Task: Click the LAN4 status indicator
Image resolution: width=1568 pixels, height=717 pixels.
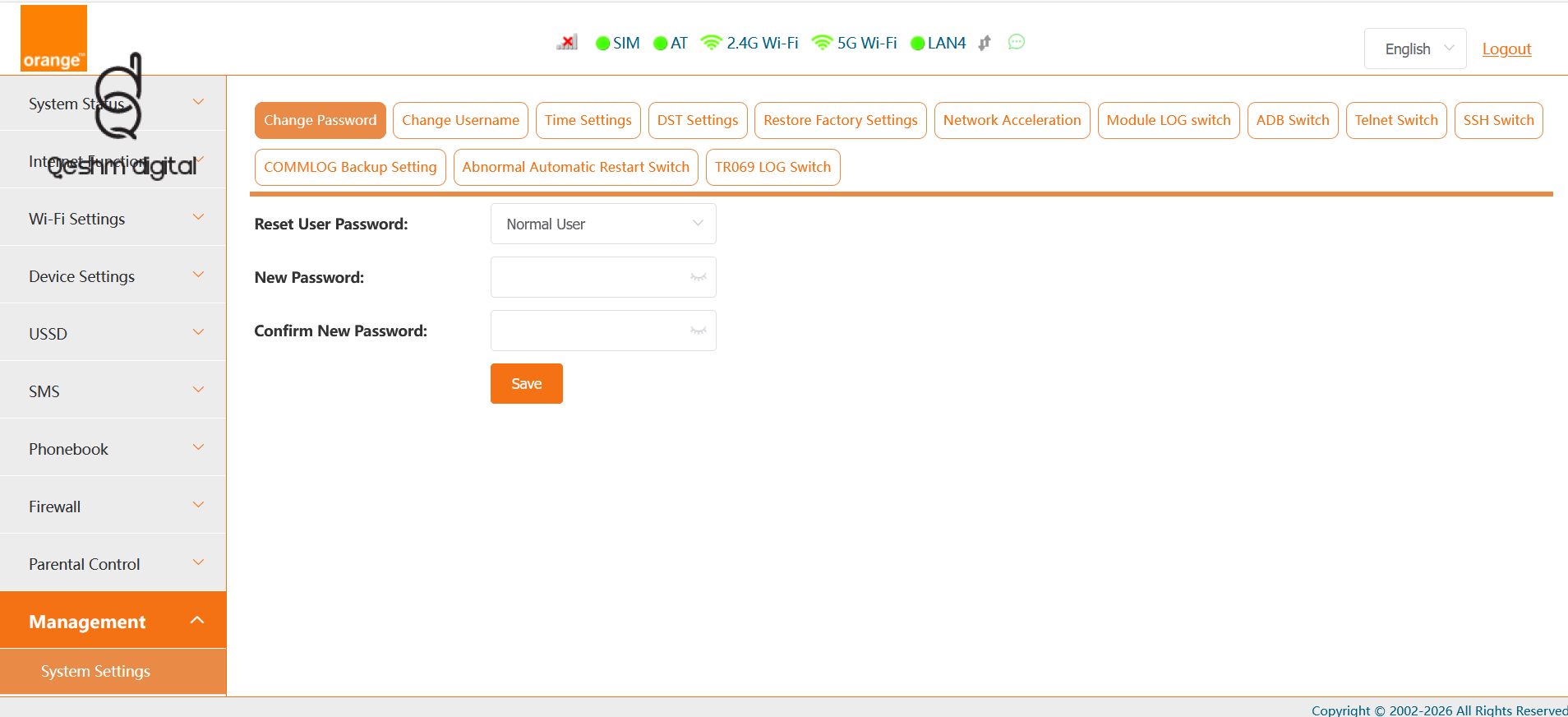Action: coord(938,43)
